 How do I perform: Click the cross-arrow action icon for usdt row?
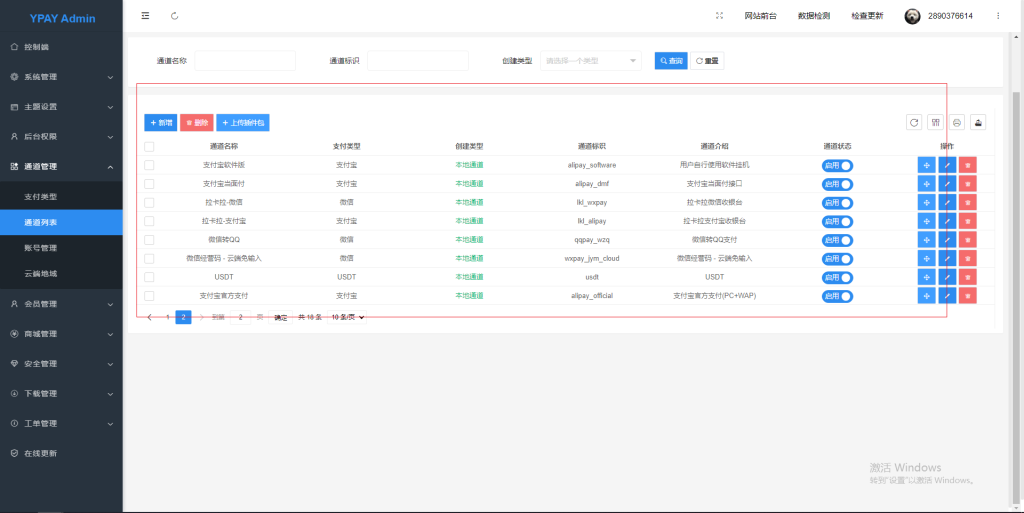[927, 277]
